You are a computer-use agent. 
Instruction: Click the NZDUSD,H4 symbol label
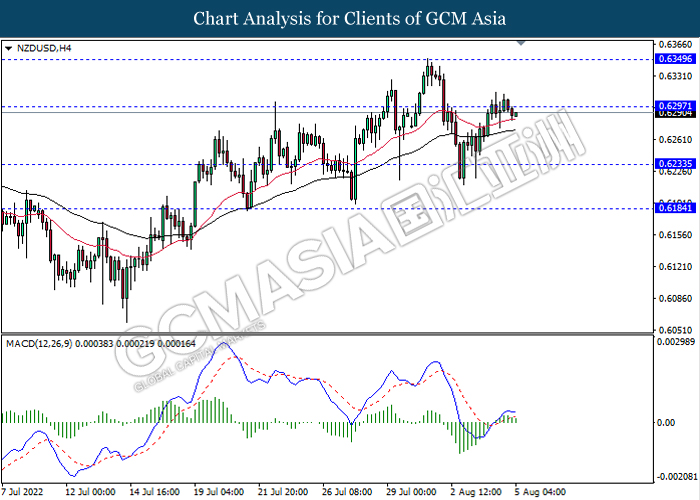[44, 48]
